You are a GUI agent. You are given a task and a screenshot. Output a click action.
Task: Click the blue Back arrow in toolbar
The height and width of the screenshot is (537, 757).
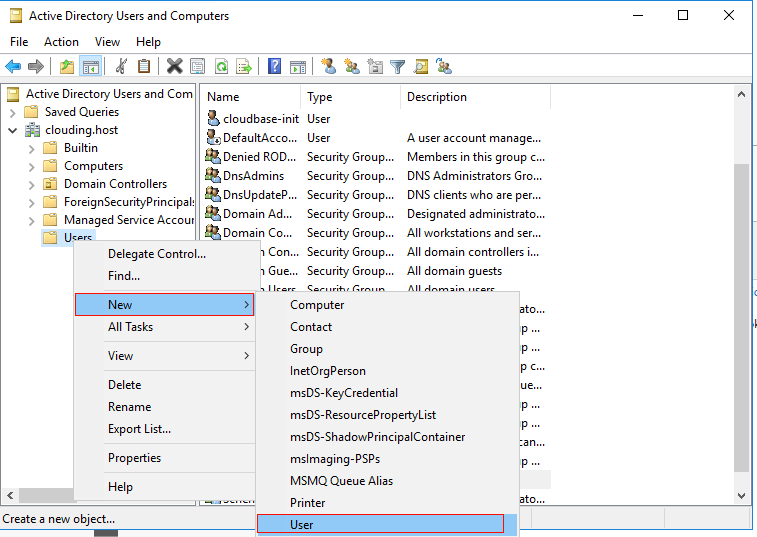click(13, 66)
